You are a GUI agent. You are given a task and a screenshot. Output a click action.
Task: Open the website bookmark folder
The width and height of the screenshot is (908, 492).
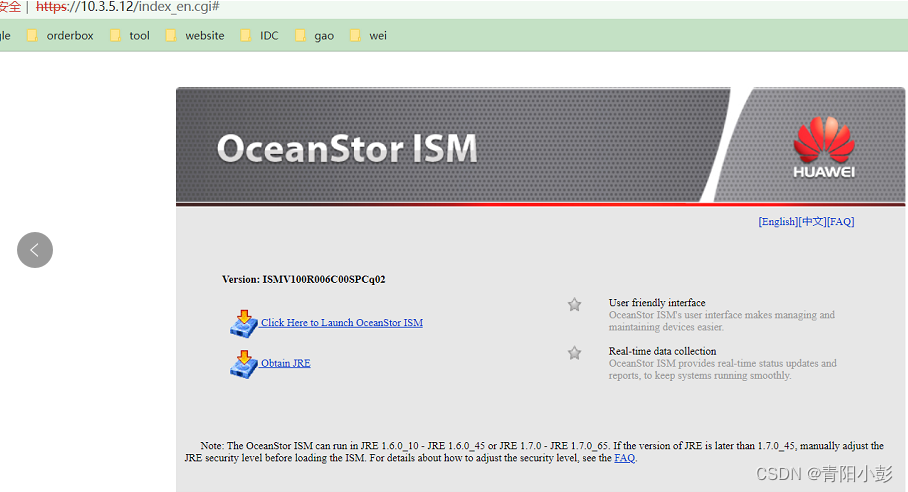(195, 36)
